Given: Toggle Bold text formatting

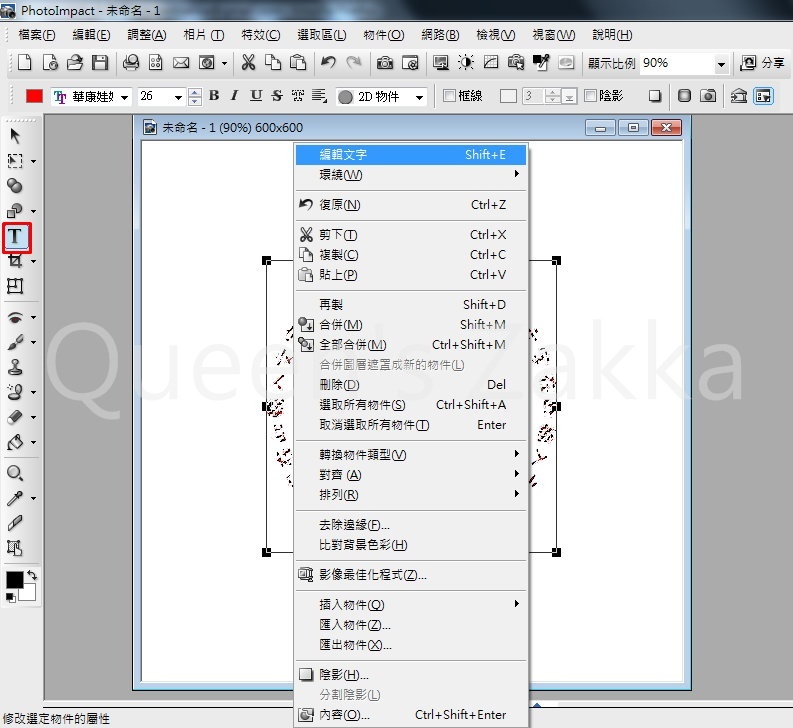Looking at the screenshot, I should point(214,95).
